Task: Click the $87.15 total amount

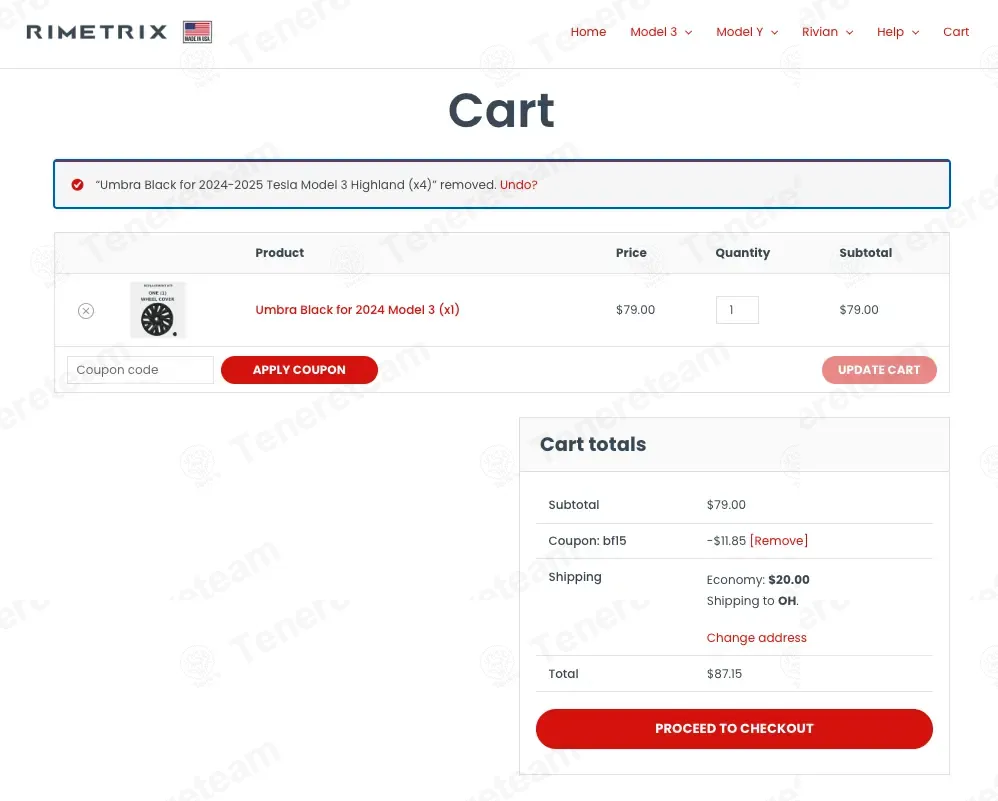Action: click(x=724, y=674)
